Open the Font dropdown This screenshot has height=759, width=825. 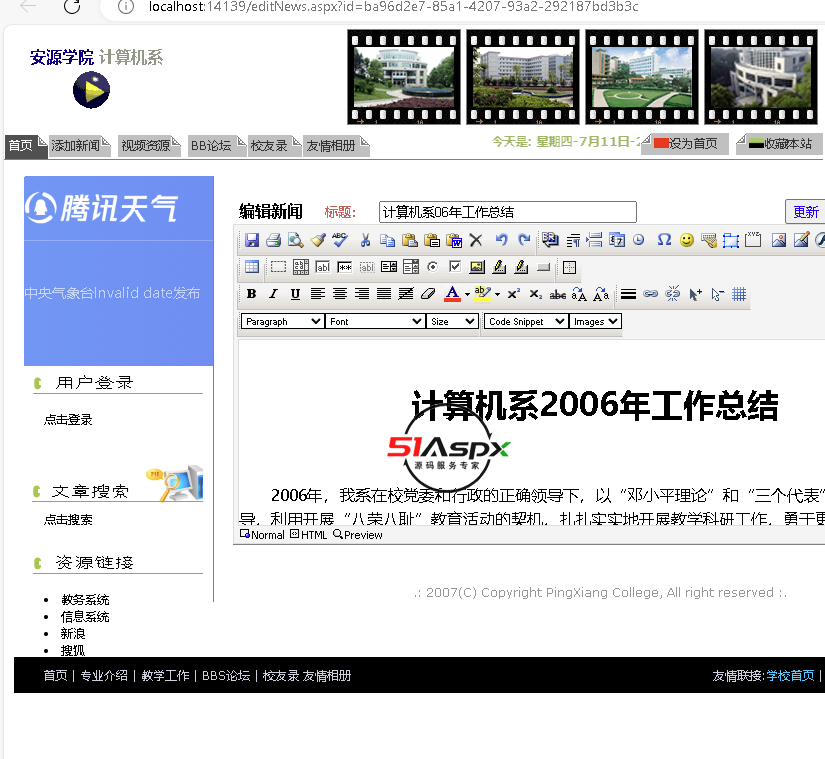coord(375,321)
